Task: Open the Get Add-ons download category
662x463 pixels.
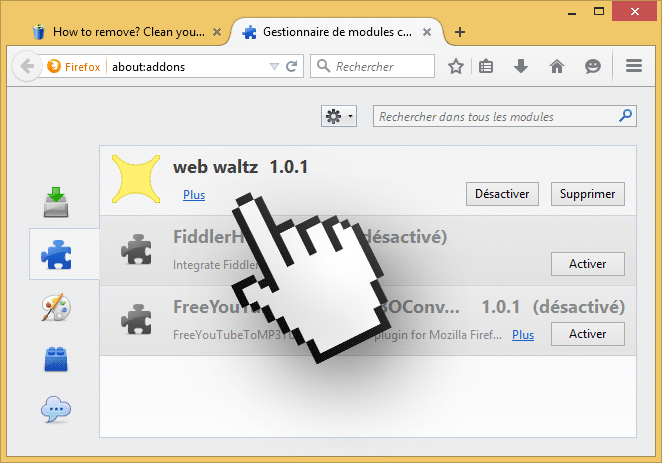Action: tap(56, 203)
